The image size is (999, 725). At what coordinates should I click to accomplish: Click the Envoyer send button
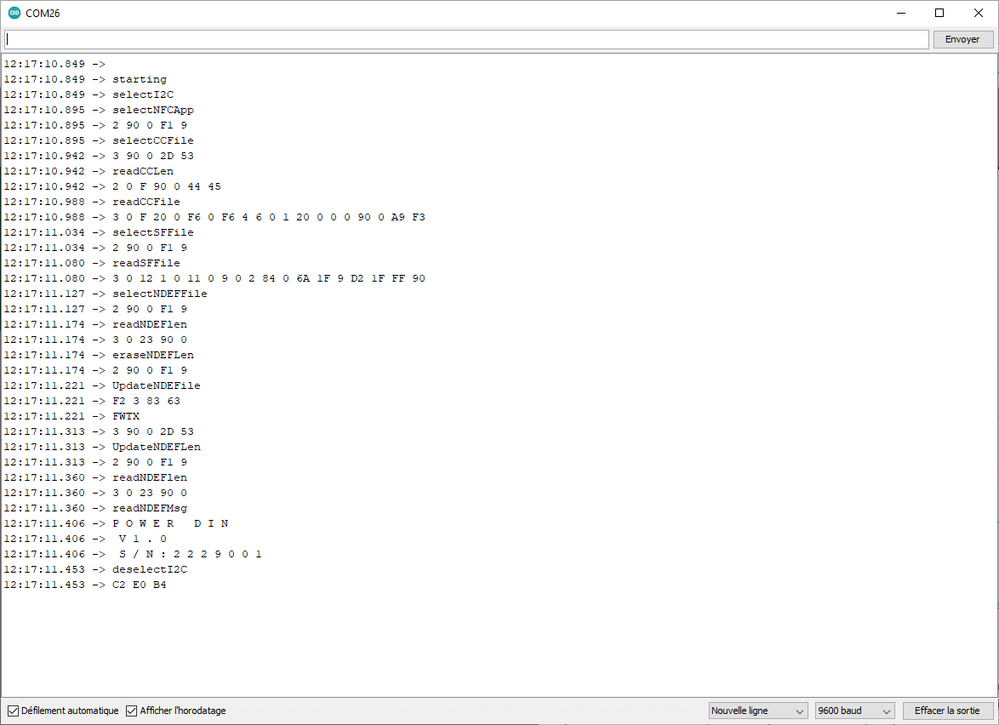point(962,39)
